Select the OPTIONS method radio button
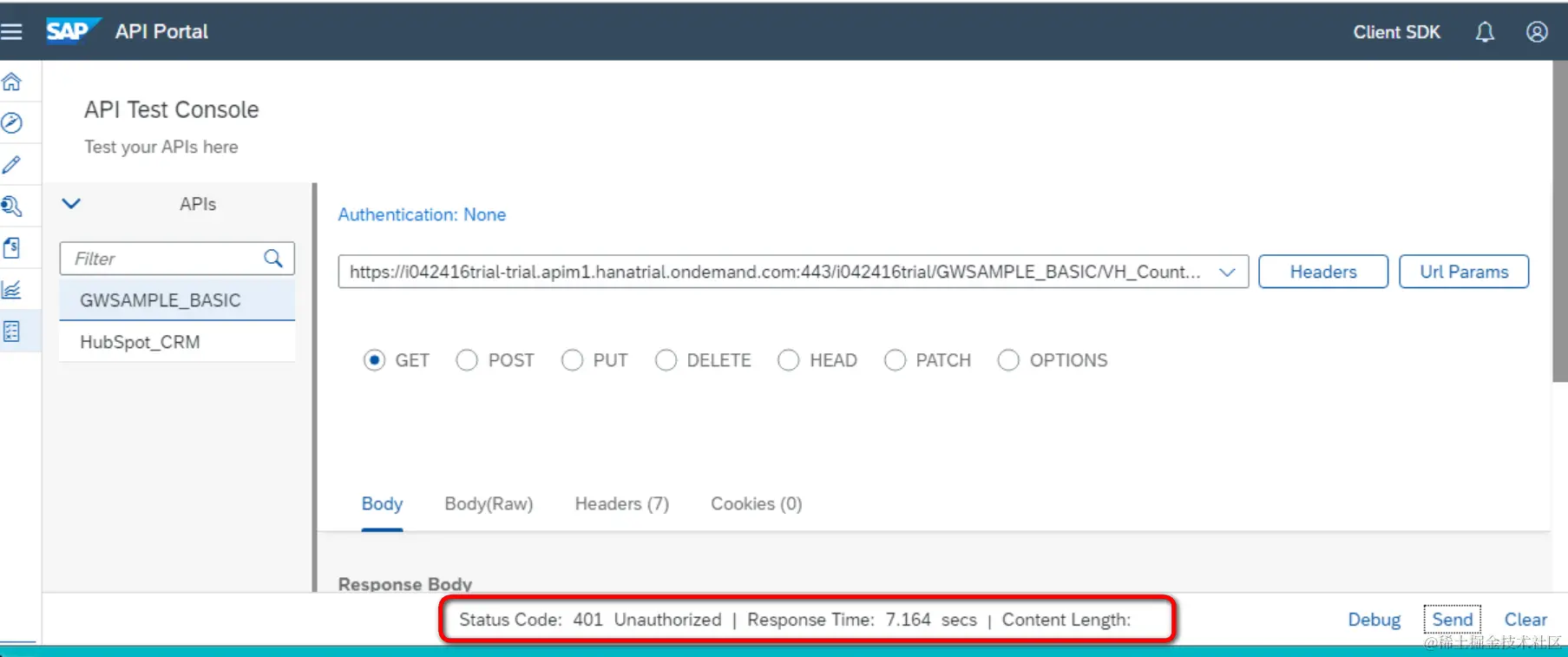 click(1008, 360)
